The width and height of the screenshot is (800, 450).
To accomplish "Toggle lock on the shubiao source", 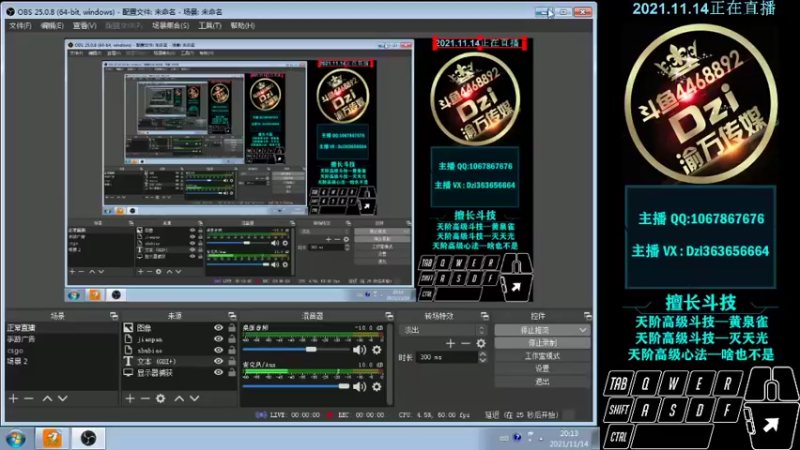I will [x=232, y=350].
